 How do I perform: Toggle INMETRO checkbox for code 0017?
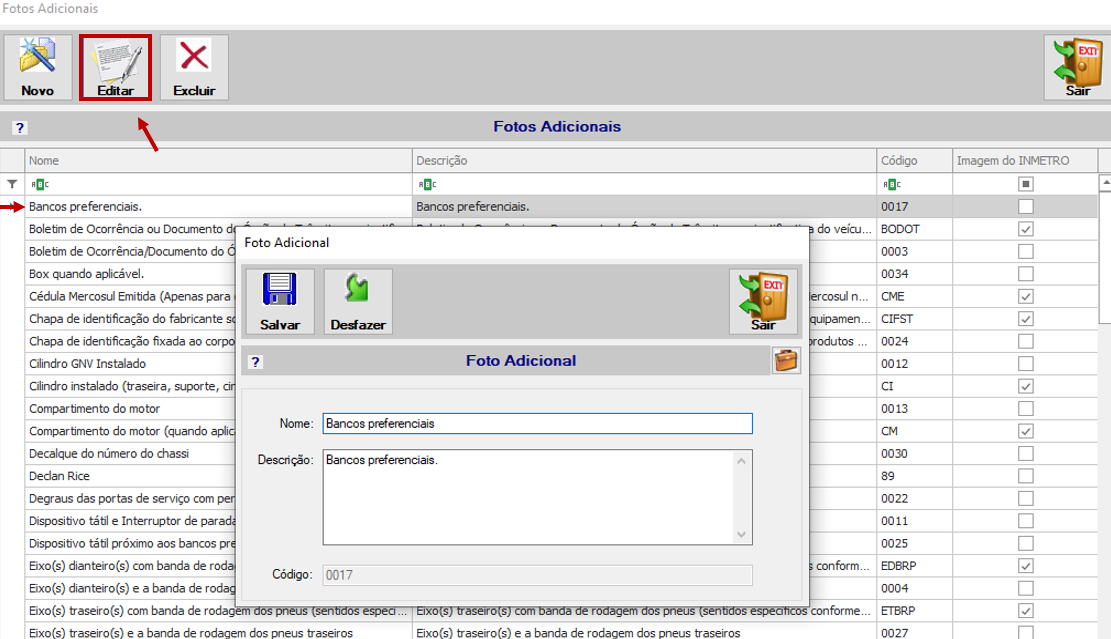(x=1025, y=207)
